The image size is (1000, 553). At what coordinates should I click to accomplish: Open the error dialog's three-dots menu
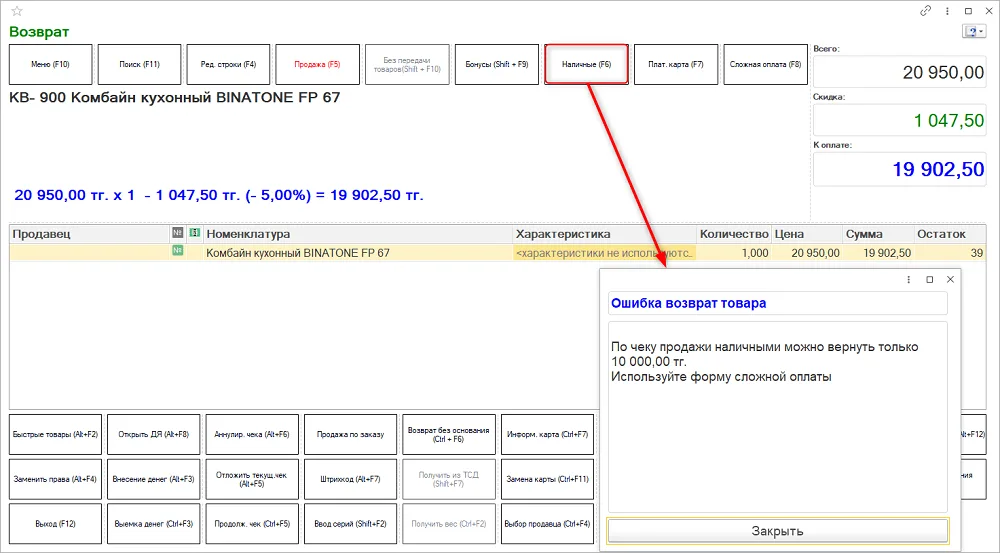tap(909, 279)
